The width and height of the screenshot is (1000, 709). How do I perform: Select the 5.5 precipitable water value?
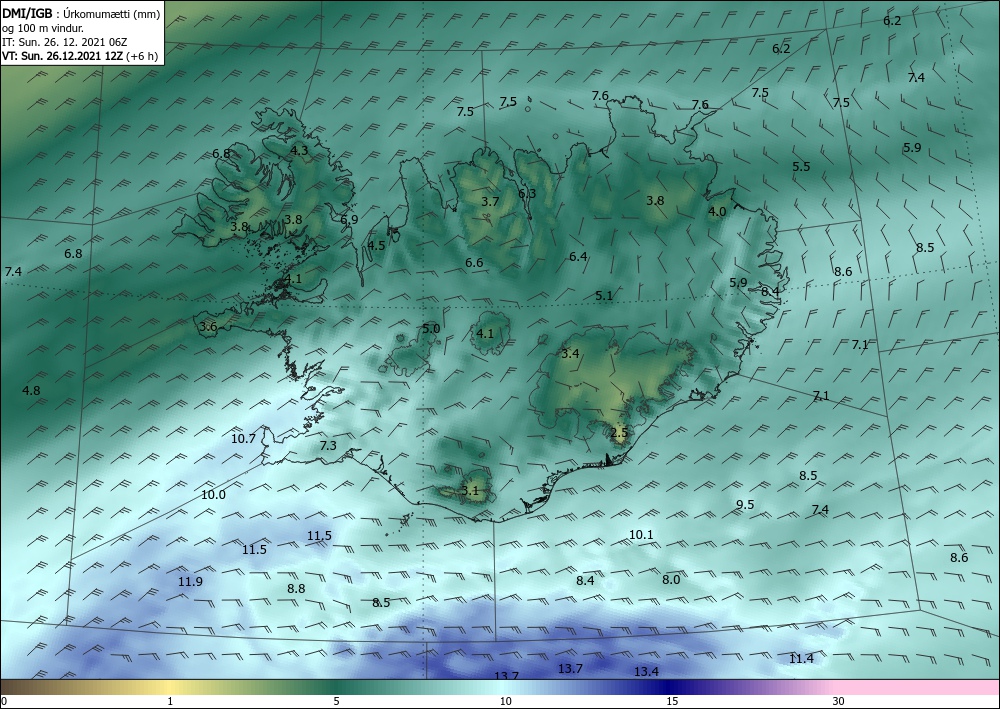pyautogui.click(x=801, y=166)
